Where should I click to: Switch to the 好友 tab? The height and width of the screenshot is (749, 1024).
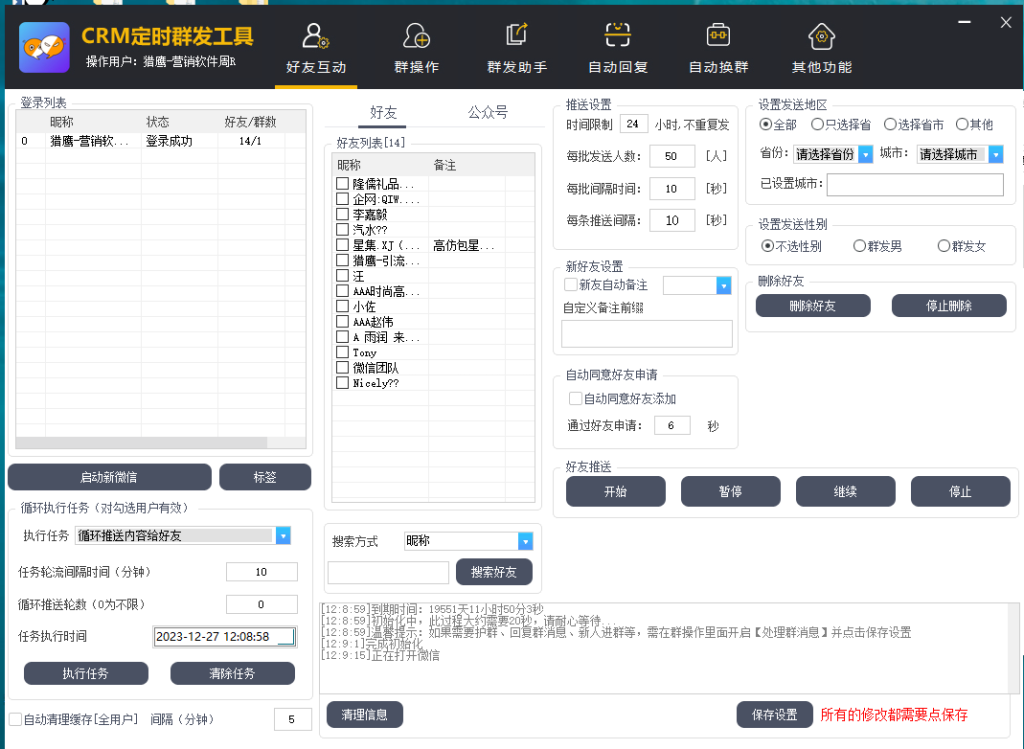click(383, 112)
